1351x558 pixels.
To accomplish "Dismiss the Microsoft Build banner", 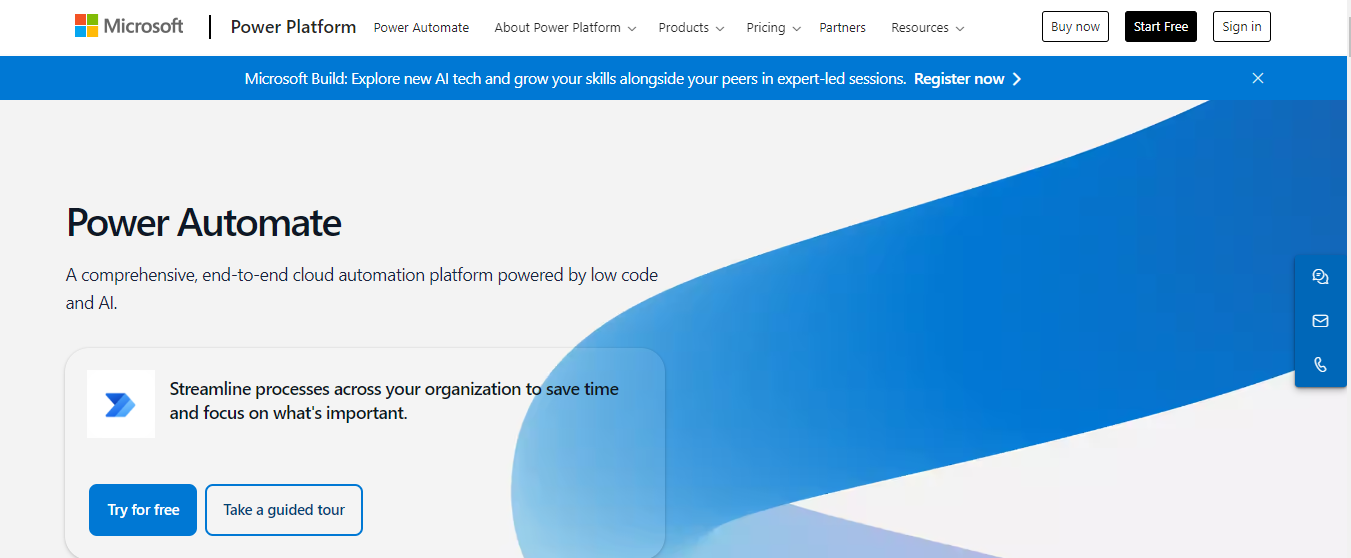I will coord(1258,78).
